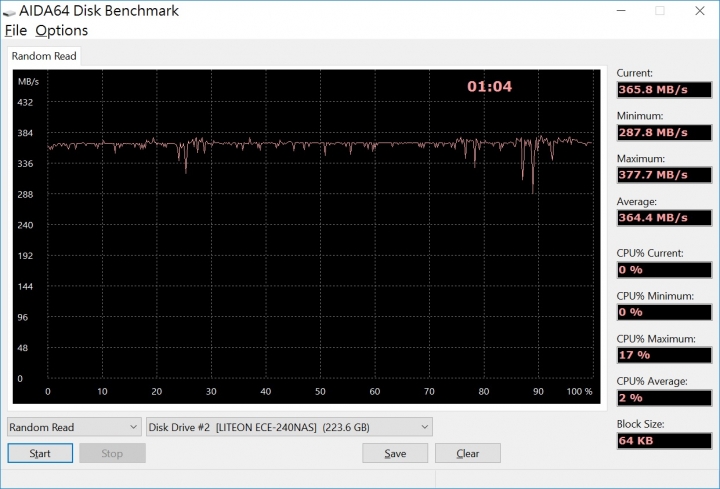
Task: Click the 100 % label on horizontal axis
Action: point(579,391)
